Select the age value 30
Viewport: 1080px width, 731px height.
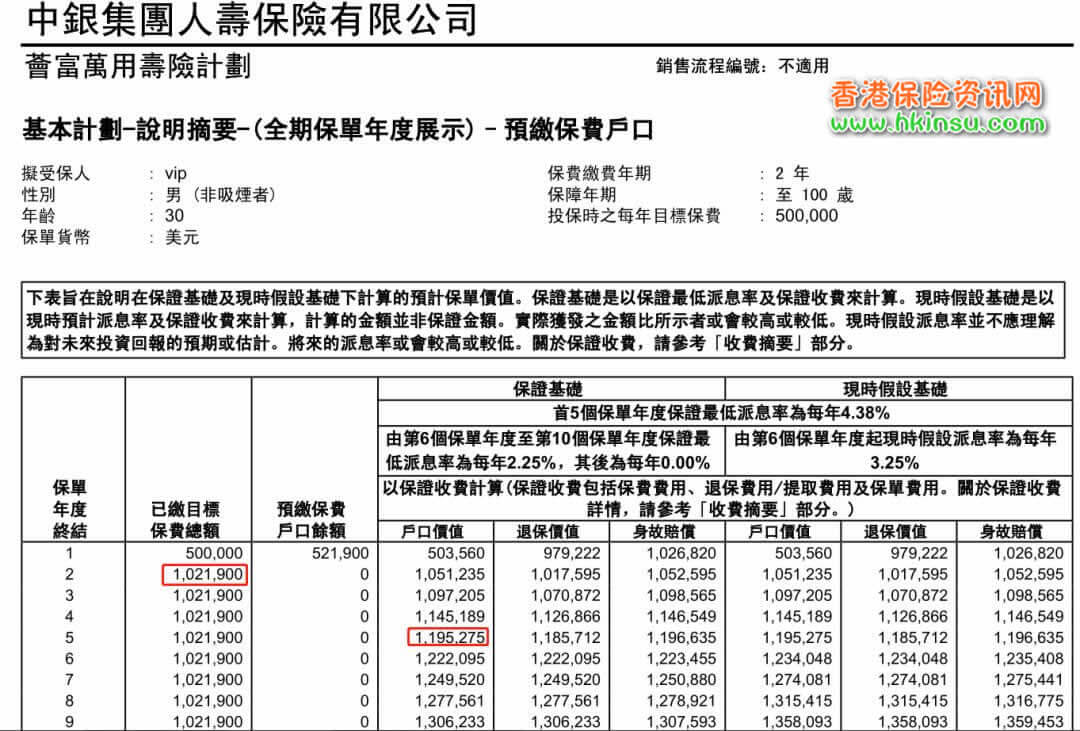coord(174,216)
